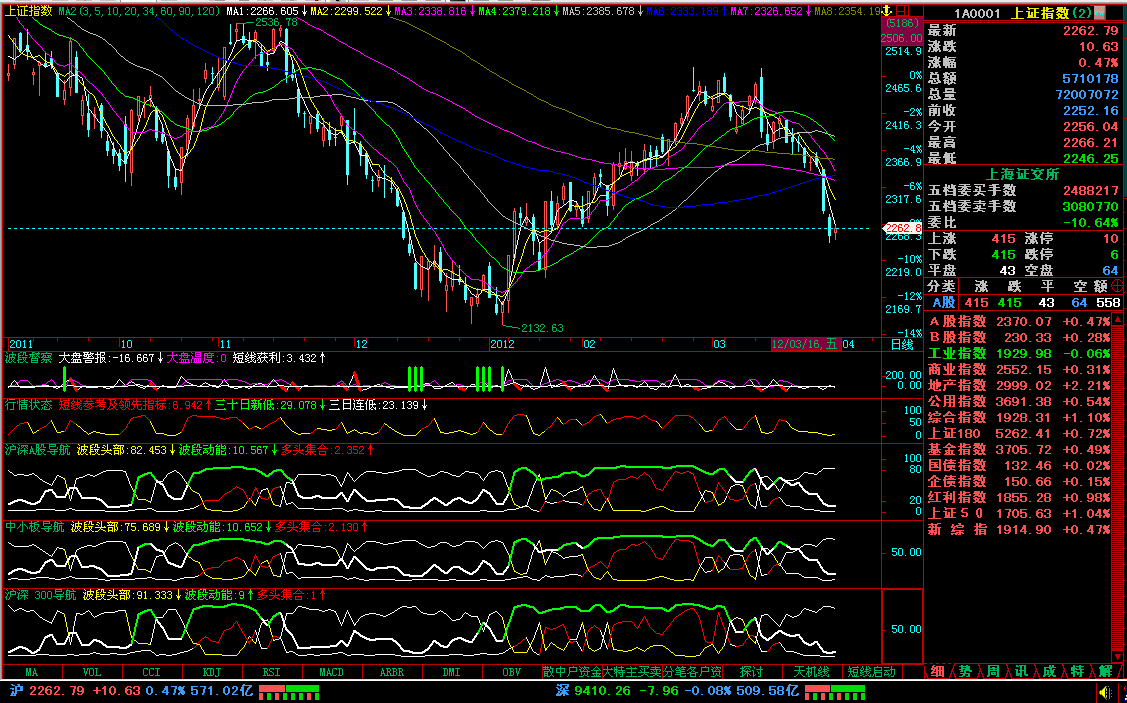The image size is (1127, 703).
Task: Click the red-green ratio bar beside 509.58亿
Action: (834, 692)
